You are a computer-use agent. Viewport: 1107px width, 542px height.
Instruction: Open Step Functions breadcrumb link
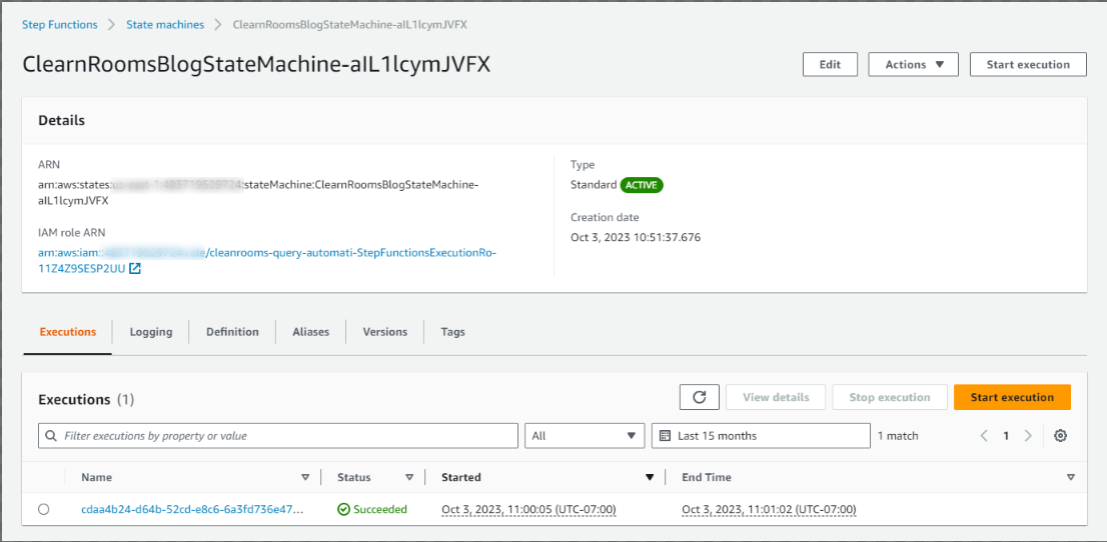coord(59,24)
